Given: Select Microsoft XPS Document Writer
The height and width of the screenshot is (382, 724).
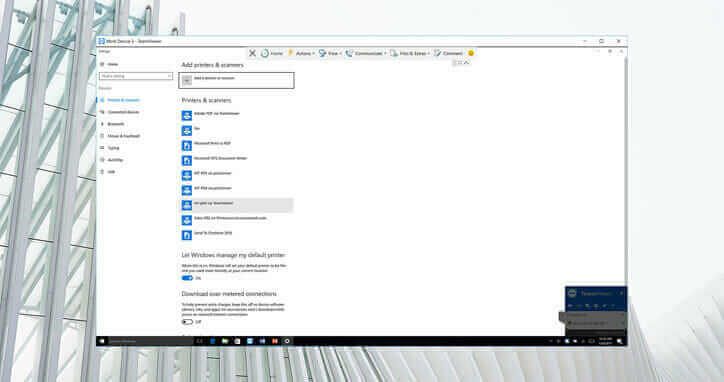Looking at the screenshot, I should click(237, 160).
